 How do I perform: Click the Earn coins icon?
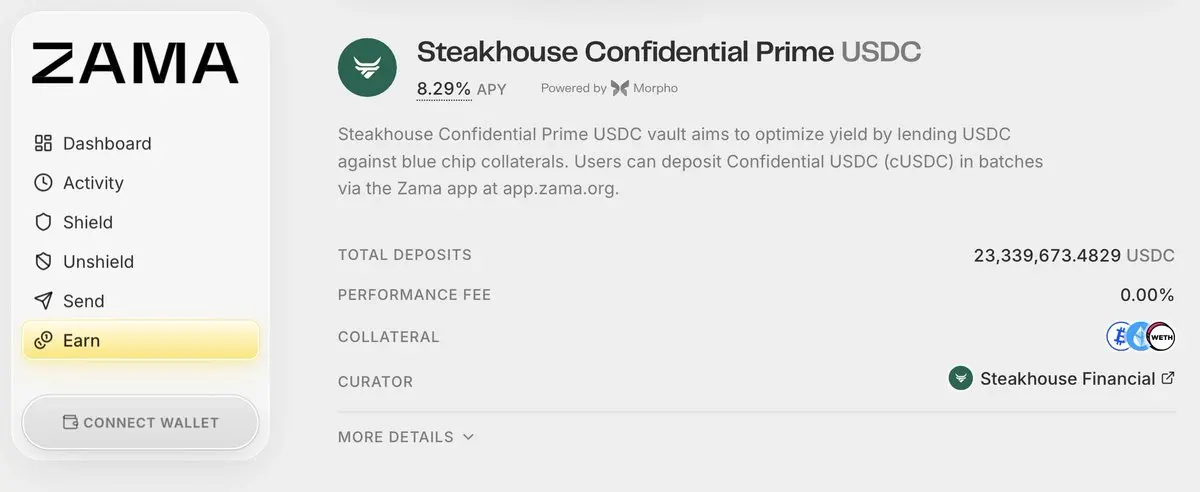[x=43, y=341]
